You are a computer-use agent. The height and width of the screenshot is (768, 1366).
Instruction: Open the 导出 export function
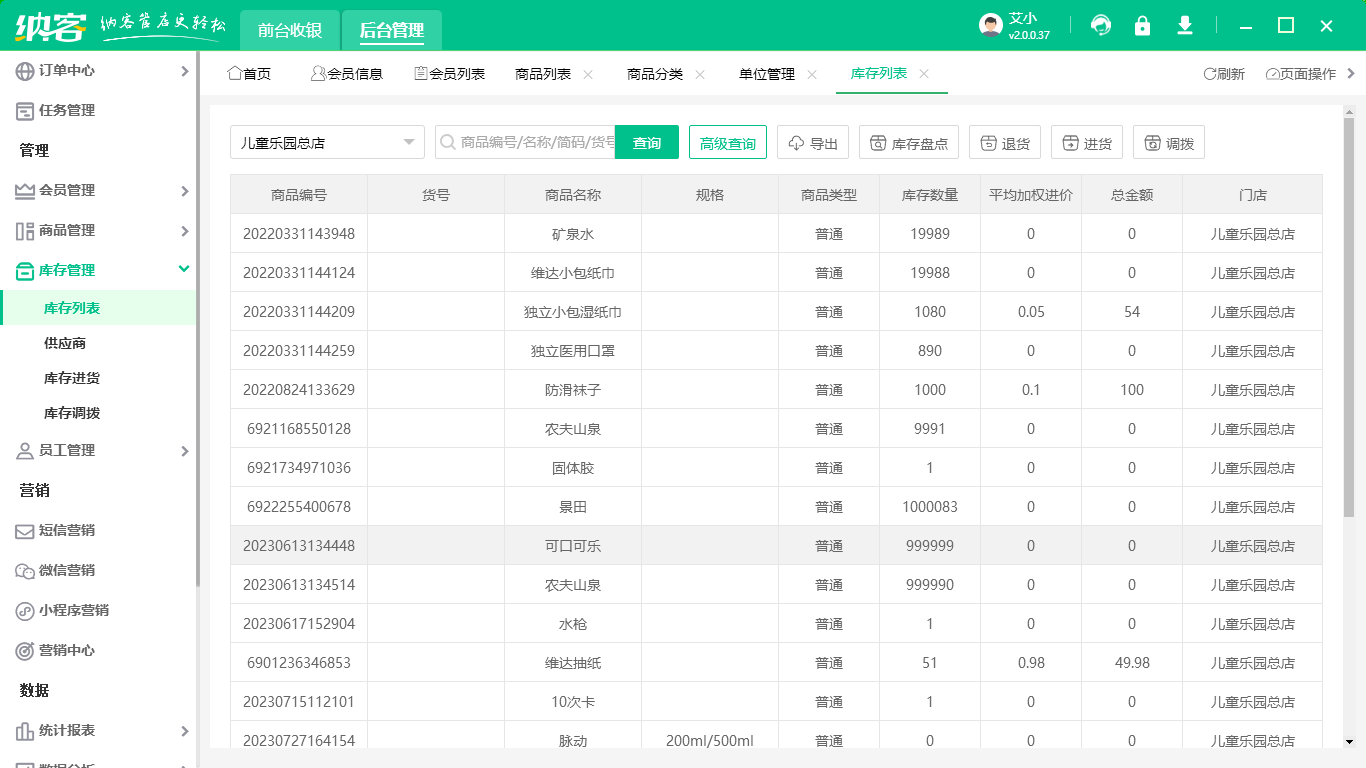click(812, 142)
